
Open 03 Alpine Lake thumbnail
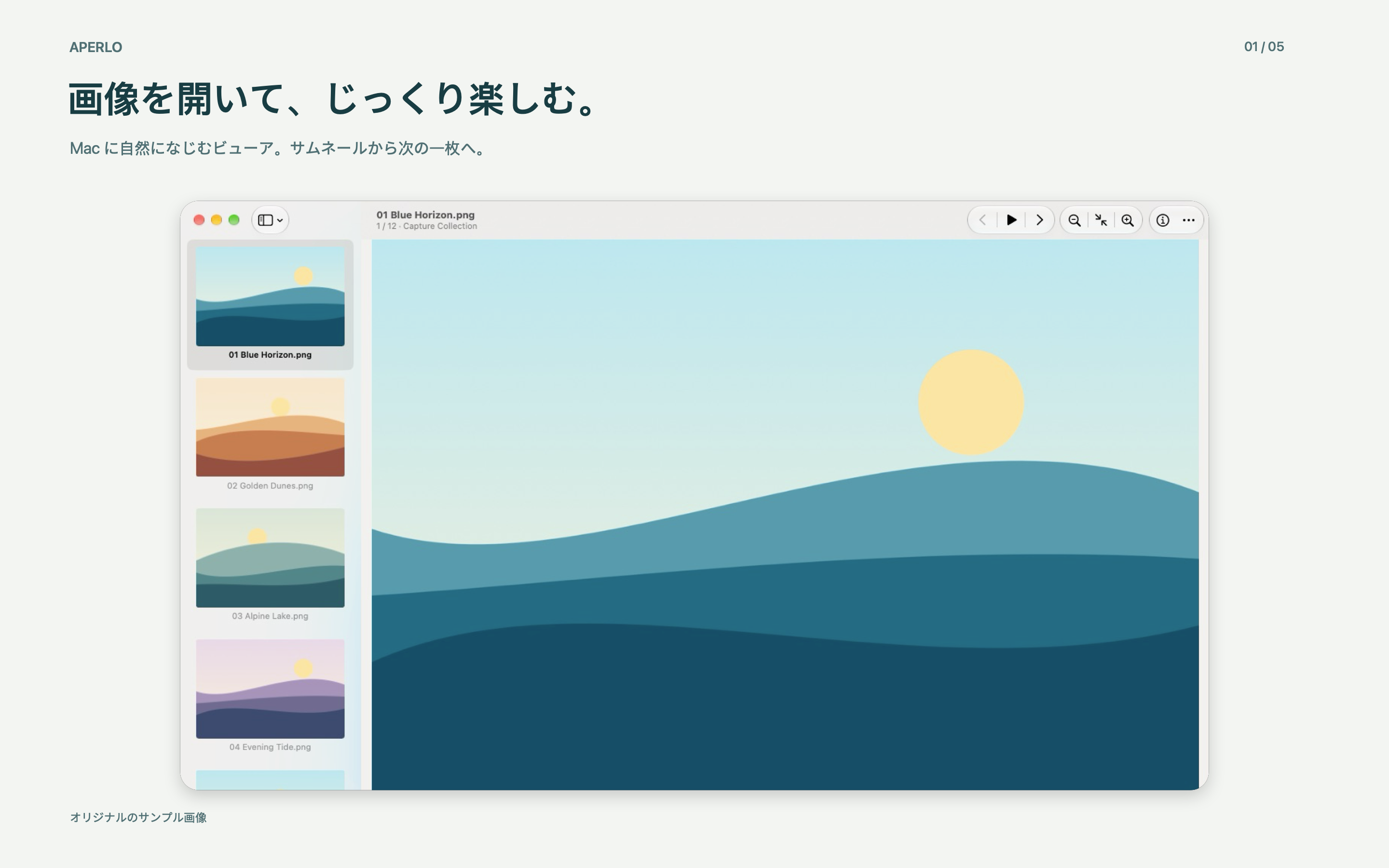pos(271,557)
